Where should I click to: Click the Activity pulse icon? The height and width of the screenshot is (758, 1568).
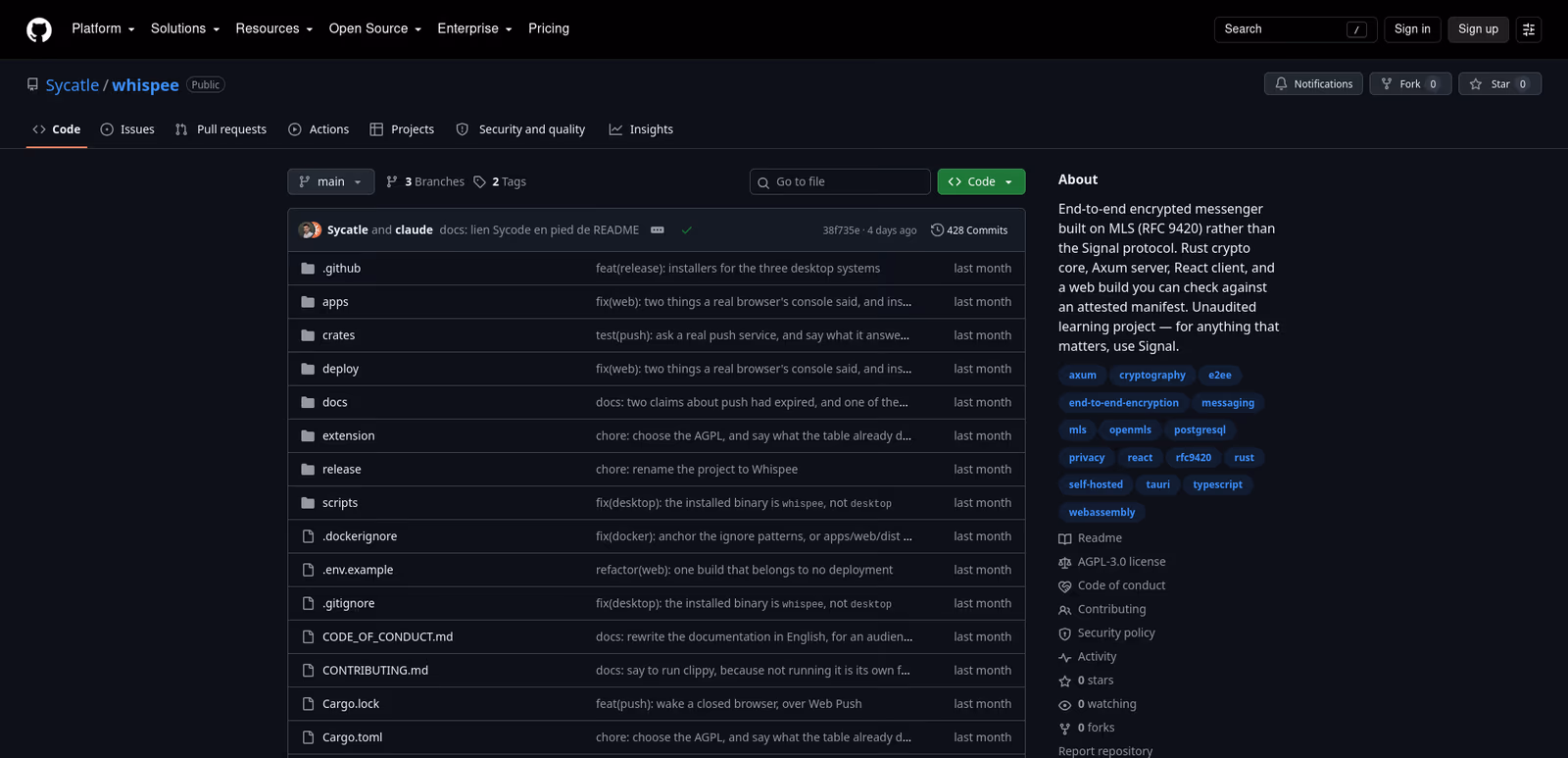1065,657
